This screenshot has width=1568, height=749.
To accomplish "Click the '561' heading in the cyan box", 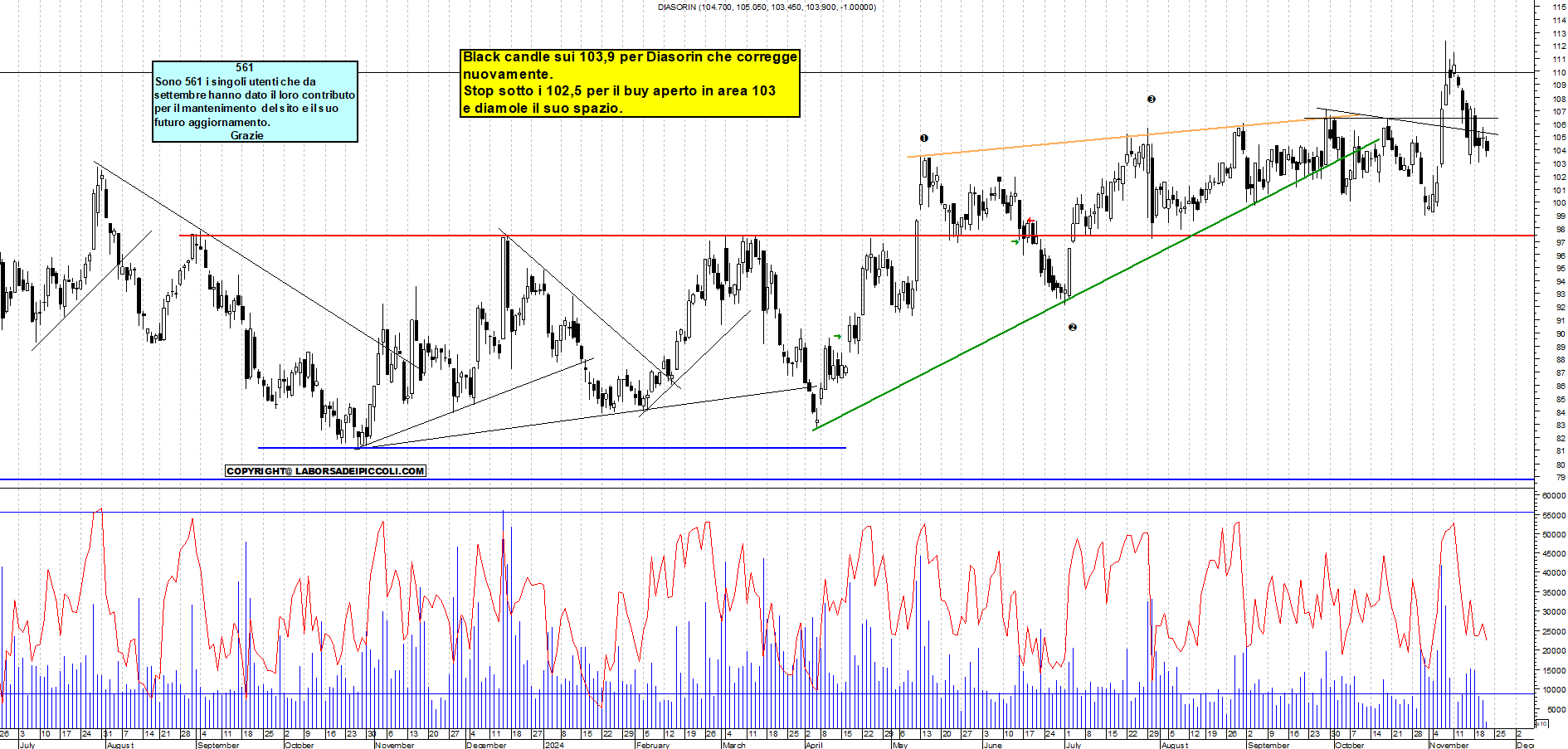I will pyautogui.click(x=245, y=68).
